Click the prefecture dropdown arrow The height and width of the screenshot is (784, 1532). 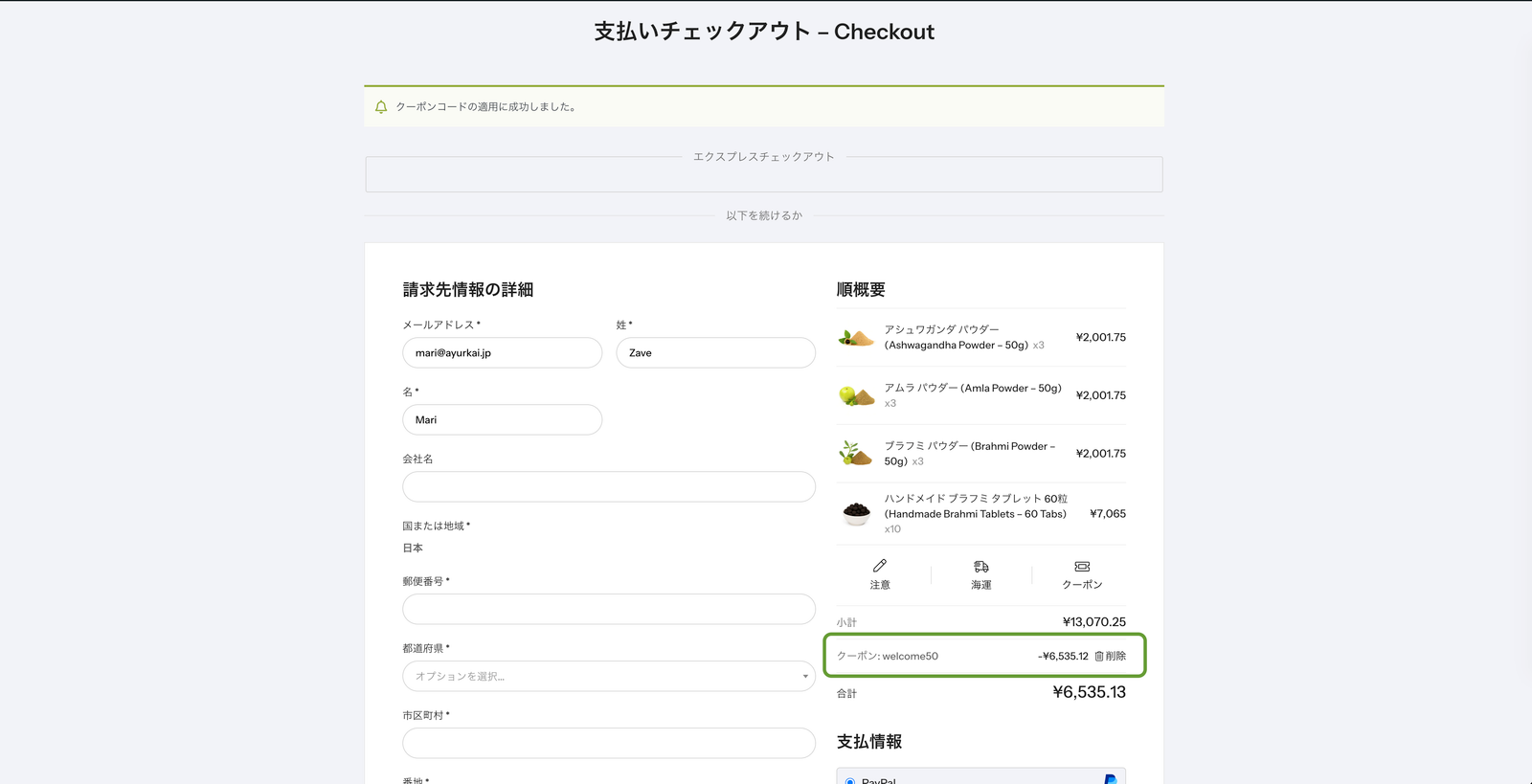pos(804,677)
